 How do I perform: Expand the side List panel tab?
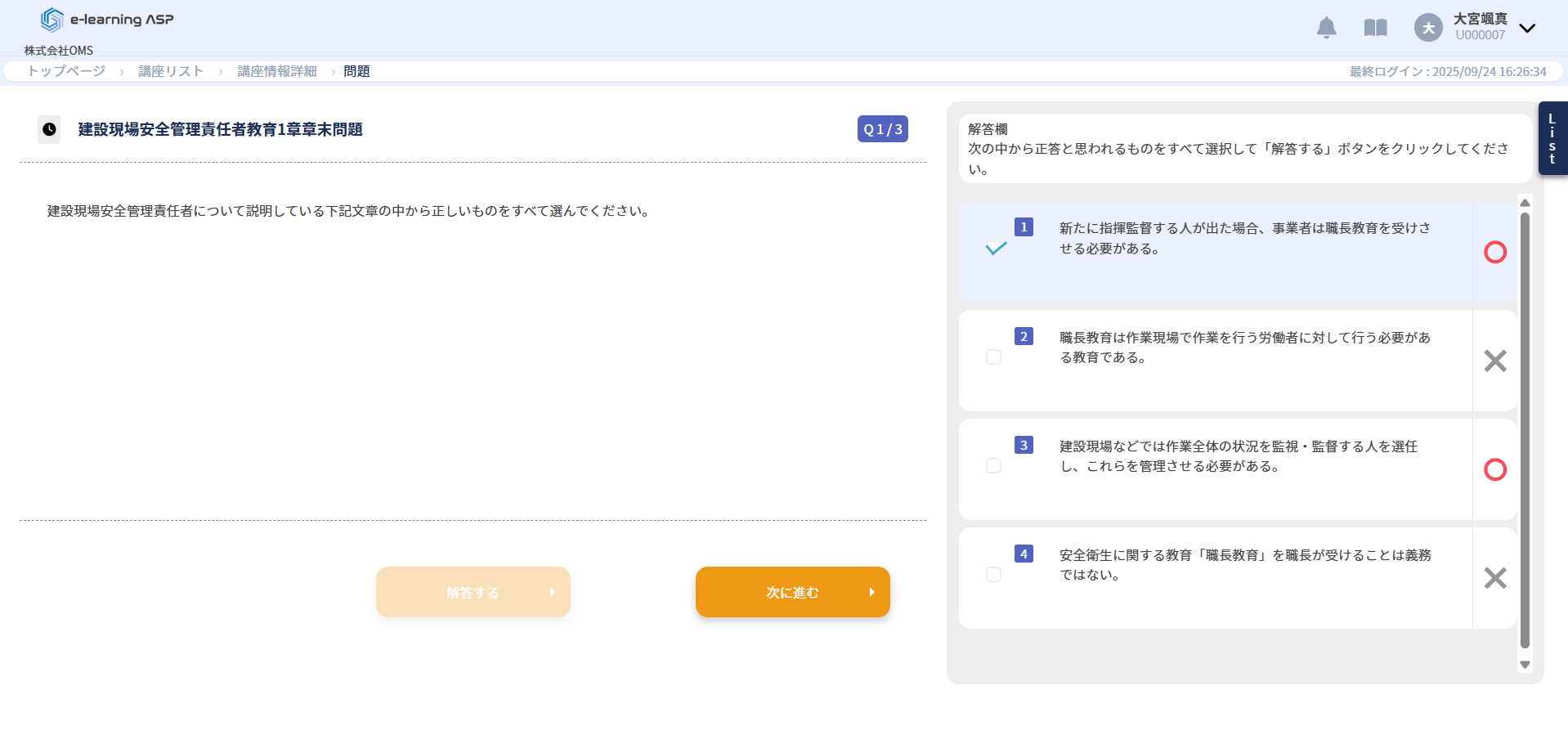tap(1552, 138)
